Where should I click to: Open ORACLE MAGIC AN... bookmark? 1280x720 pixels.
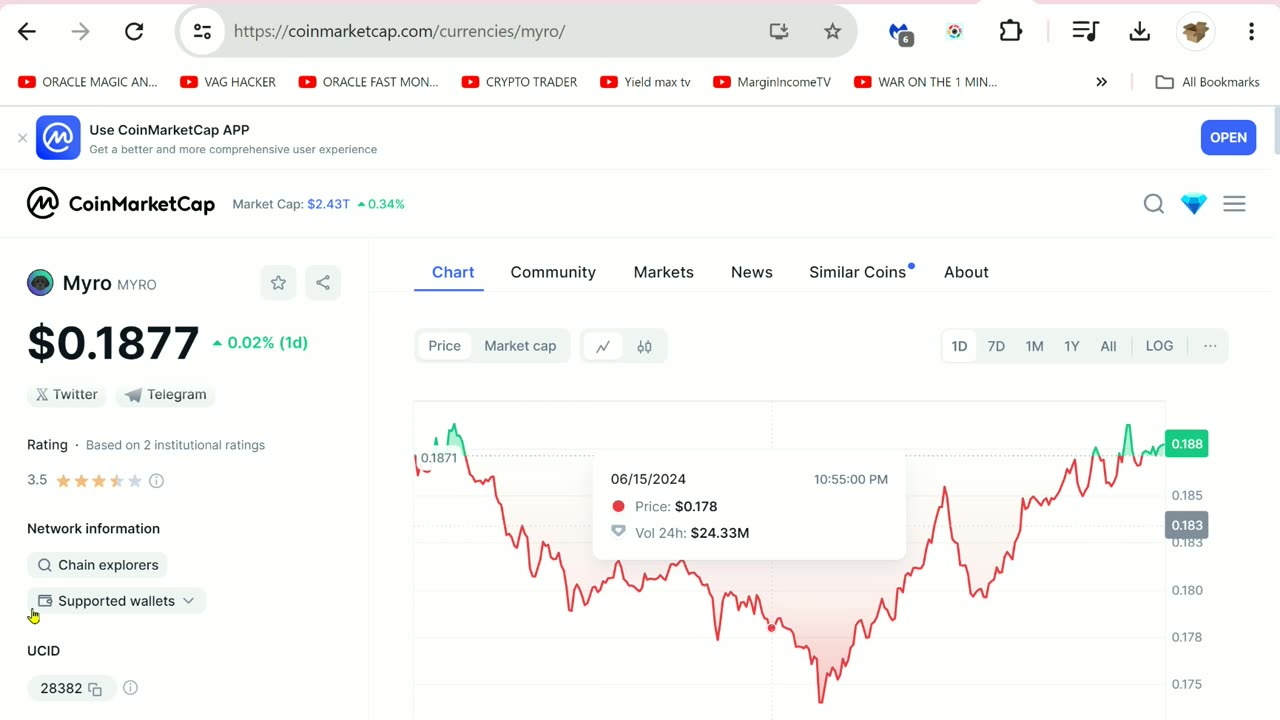[88, 82]
